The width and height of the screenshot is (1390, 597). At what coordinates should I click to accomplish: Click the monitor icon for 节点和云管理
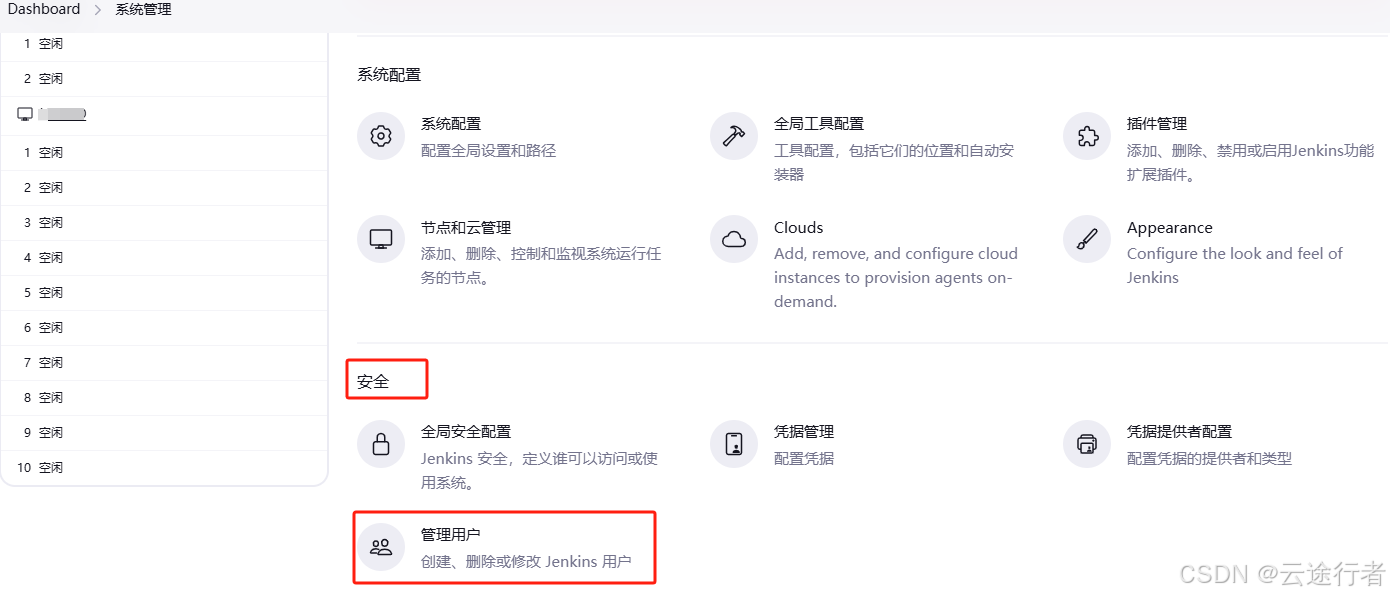pos(381,239)
